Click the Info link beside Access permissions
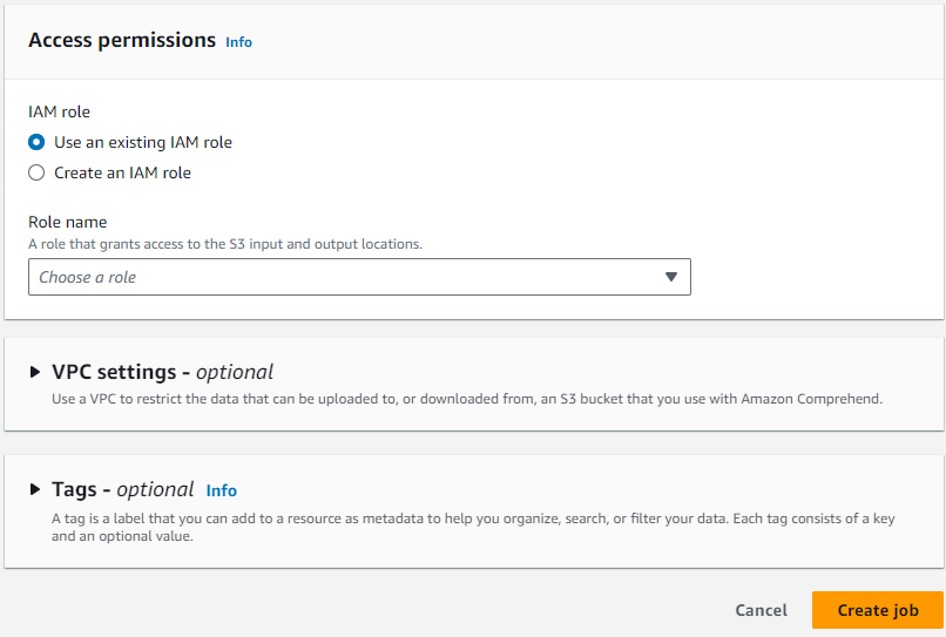Screen dimensions: 946x637 point(238,42)
